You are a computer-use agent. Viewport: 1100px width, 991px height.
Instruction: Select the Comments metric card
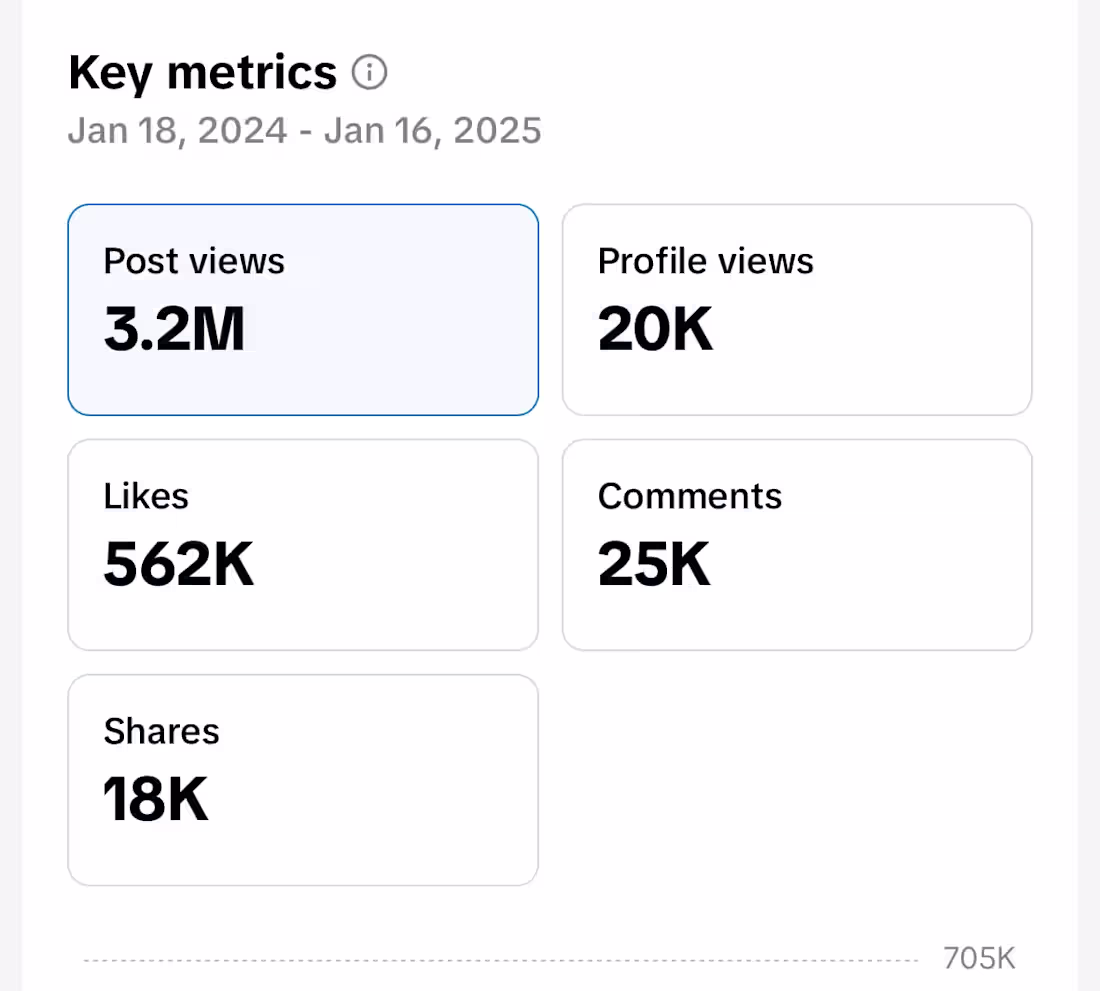pos(797,545)
